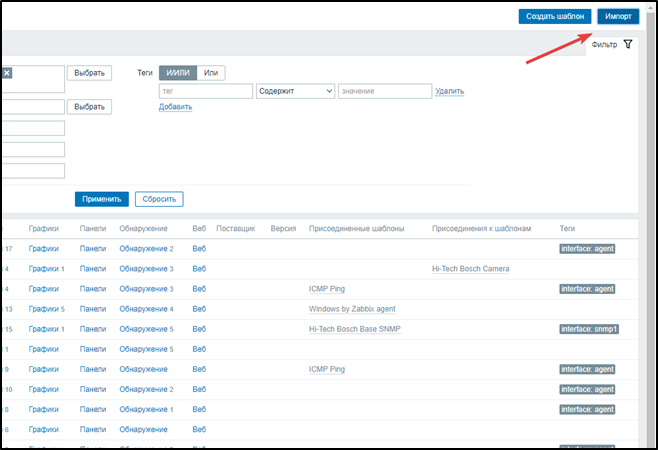658x450 pixels.
Task: Open the Графики 5 link
Action: [46, 309]
